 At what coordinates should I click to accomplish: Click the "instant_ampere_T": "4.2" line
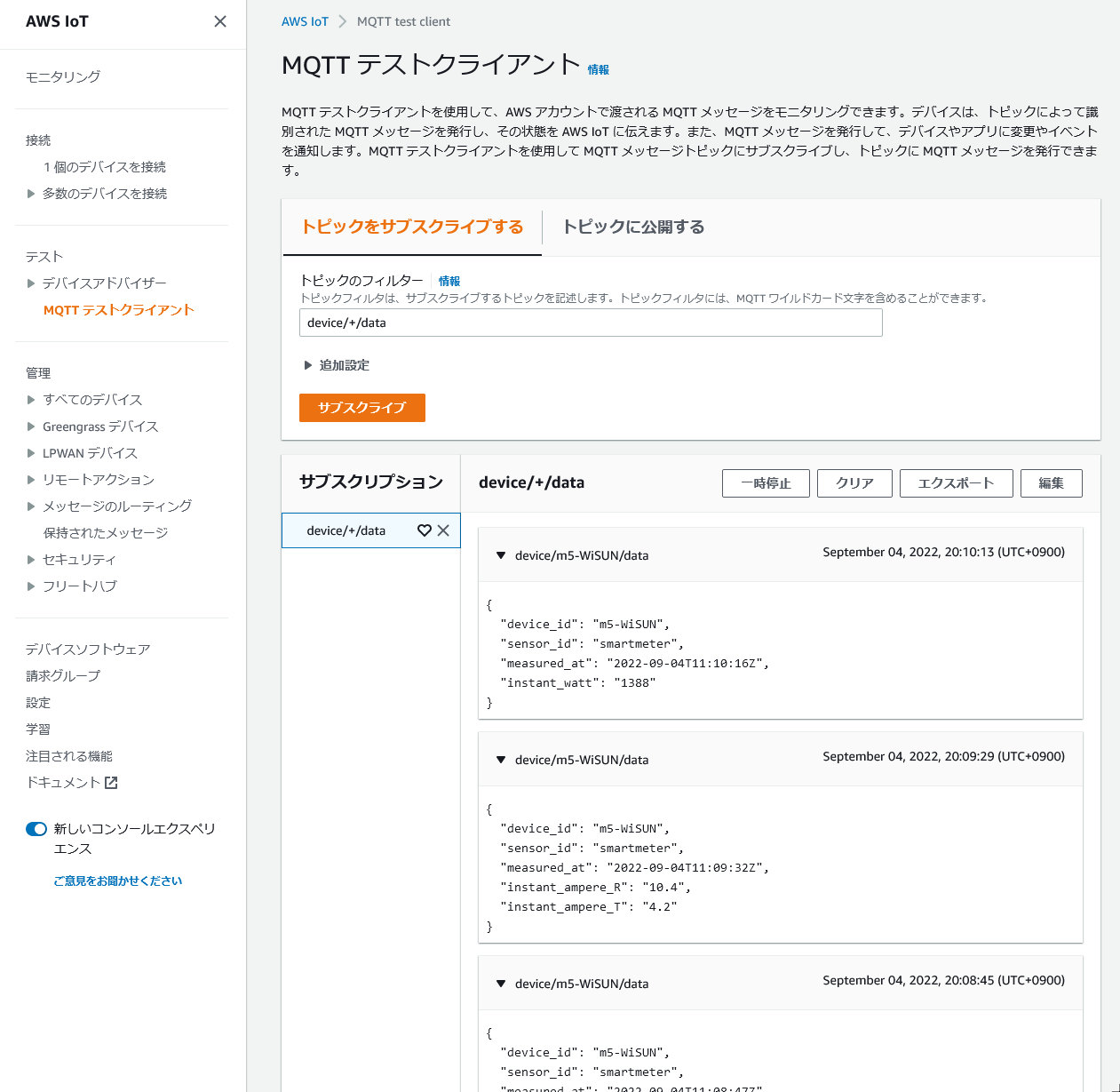coord(589,907)
